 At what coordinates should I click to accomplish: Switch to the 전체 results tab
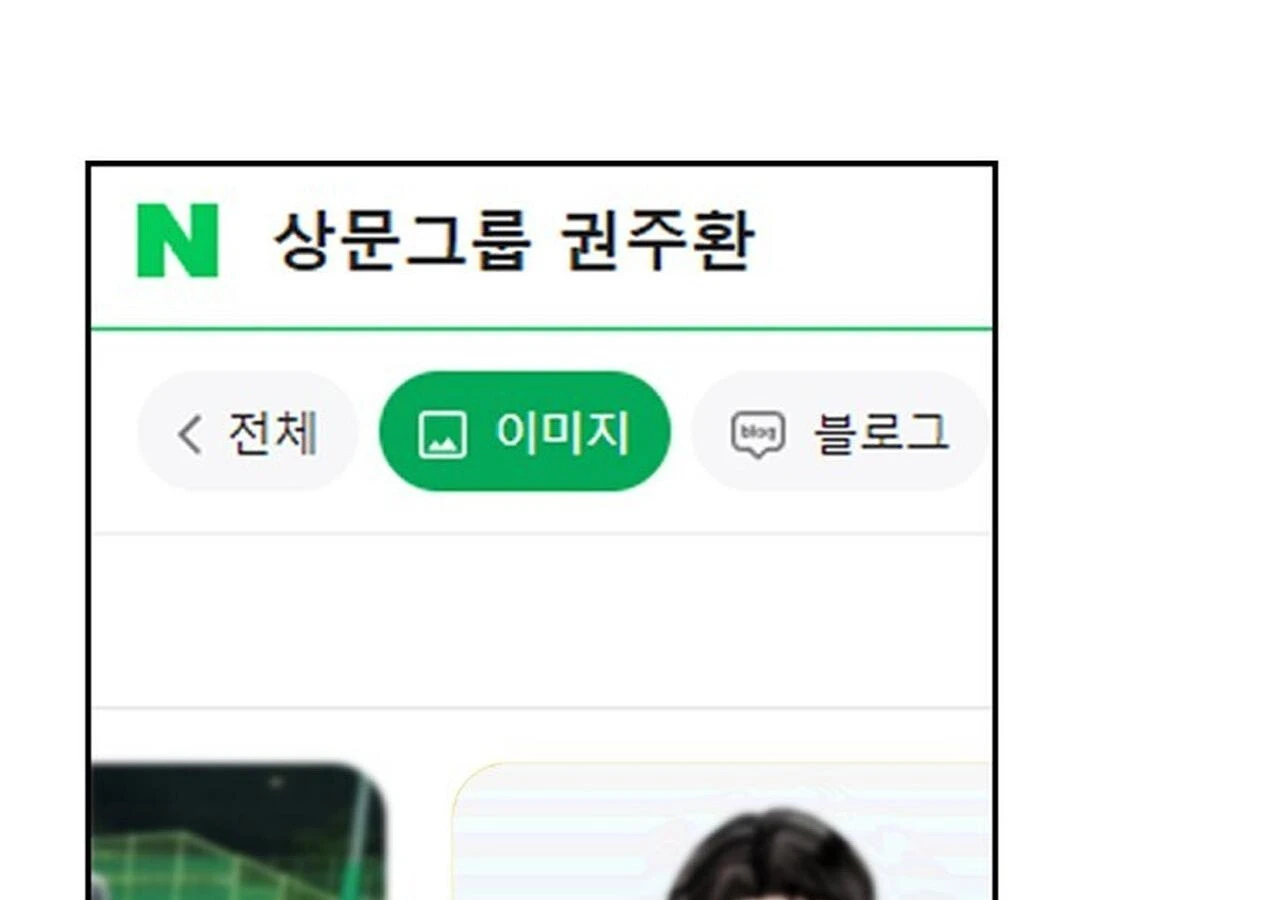[x=247, y=431]
